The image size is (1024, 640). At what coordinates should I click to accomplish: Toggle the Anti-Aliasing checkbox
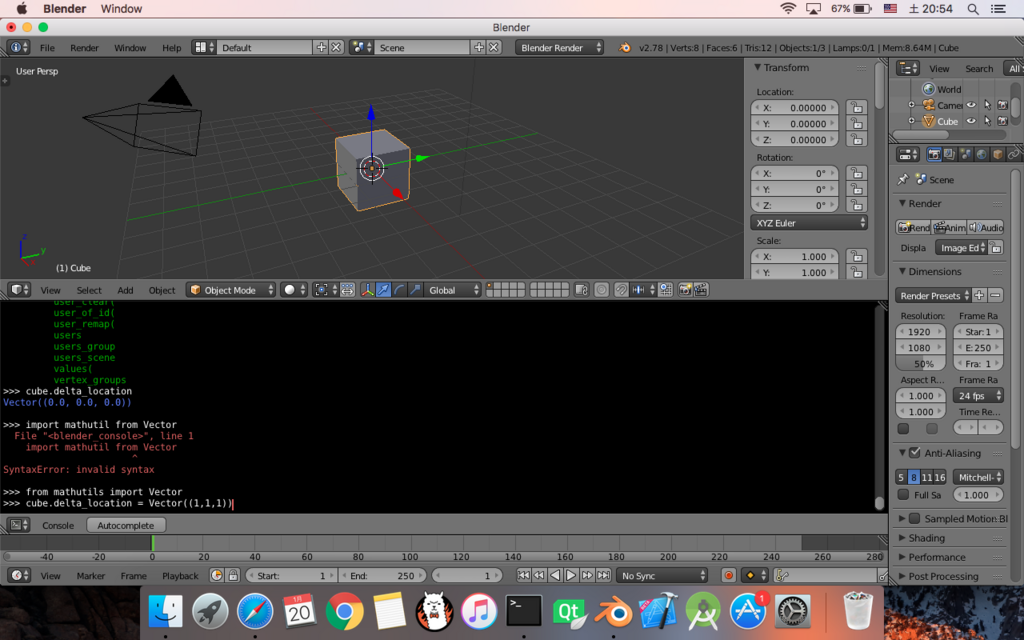click(x=915, y=453)
